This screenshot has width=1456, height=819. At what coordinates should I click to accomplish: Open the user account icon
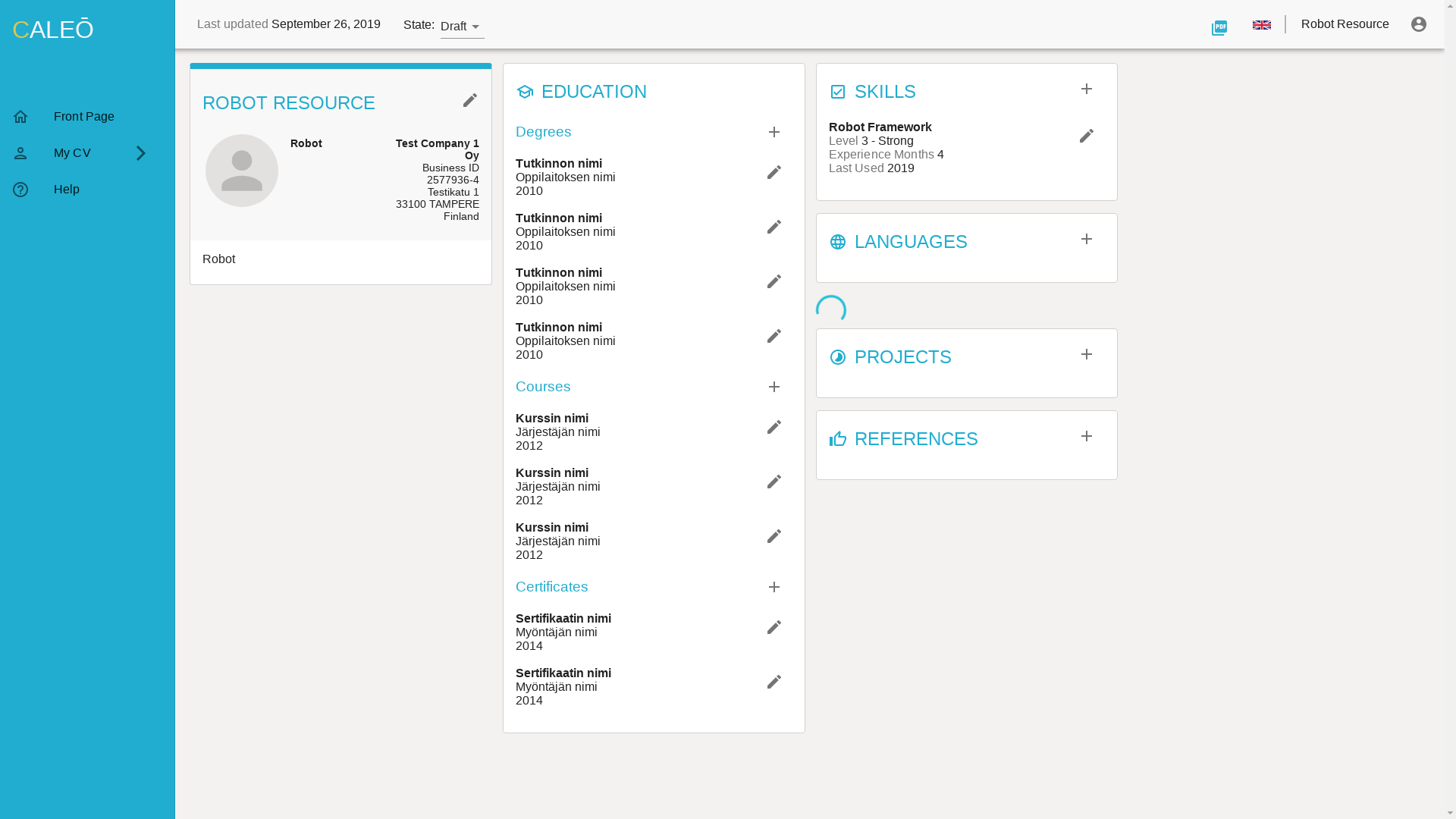(x=1418, y=24)
